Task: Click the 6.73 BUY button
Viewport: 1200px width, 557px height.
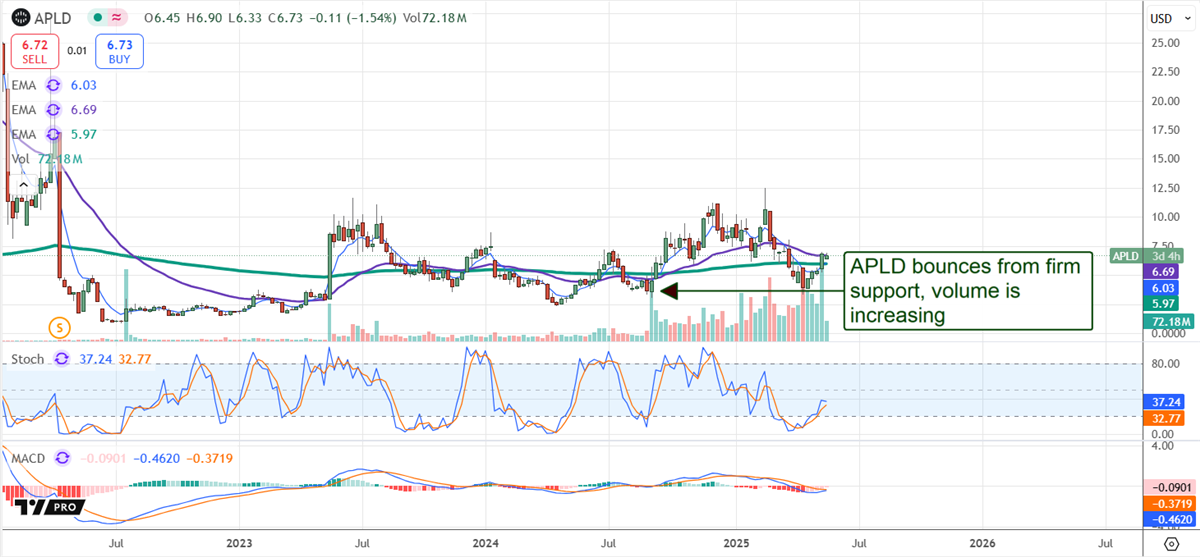Action: (x=119, y=53)
